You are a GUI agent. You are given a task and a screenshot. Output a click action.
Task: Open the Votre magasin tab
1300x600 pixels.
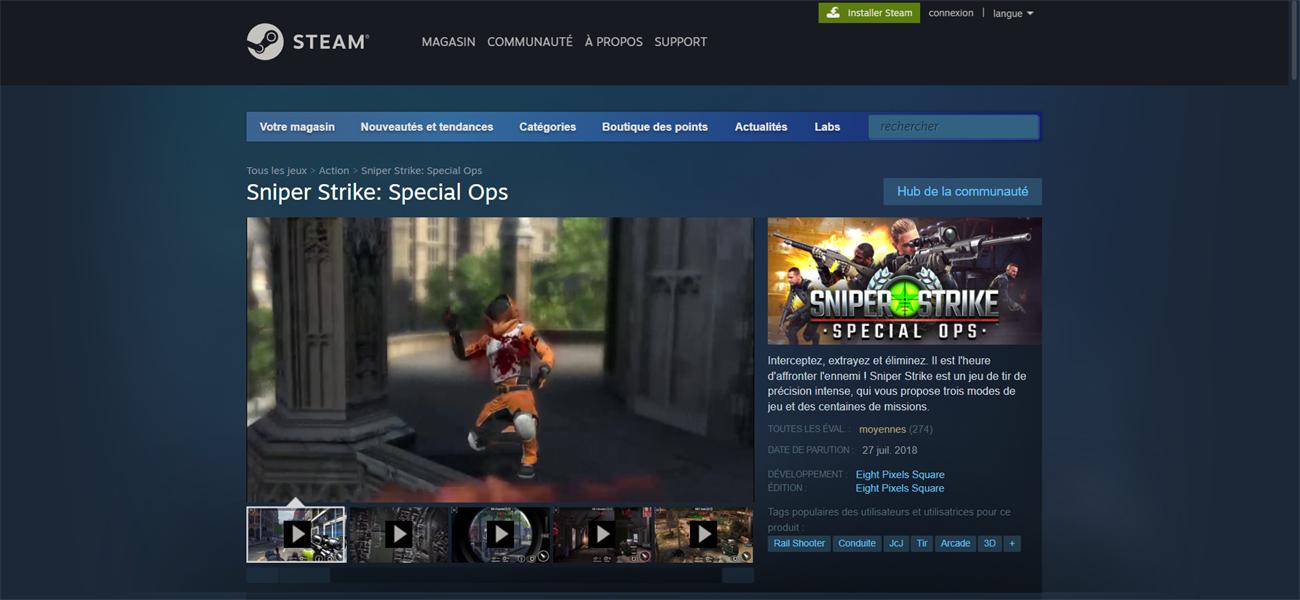click(x=297, y=127)
